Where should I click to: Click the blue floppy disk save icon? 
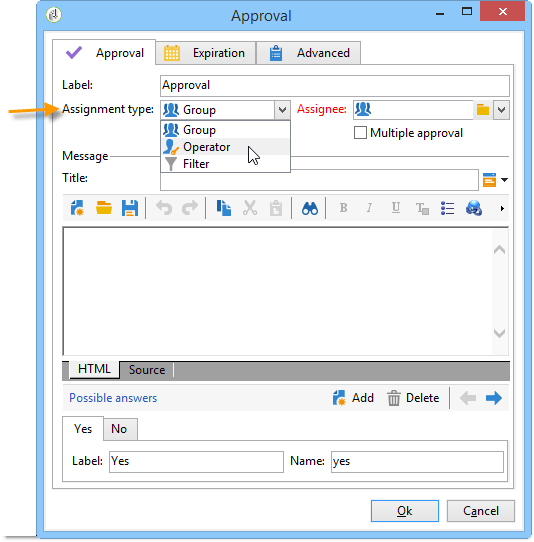[x=130, y=208]
